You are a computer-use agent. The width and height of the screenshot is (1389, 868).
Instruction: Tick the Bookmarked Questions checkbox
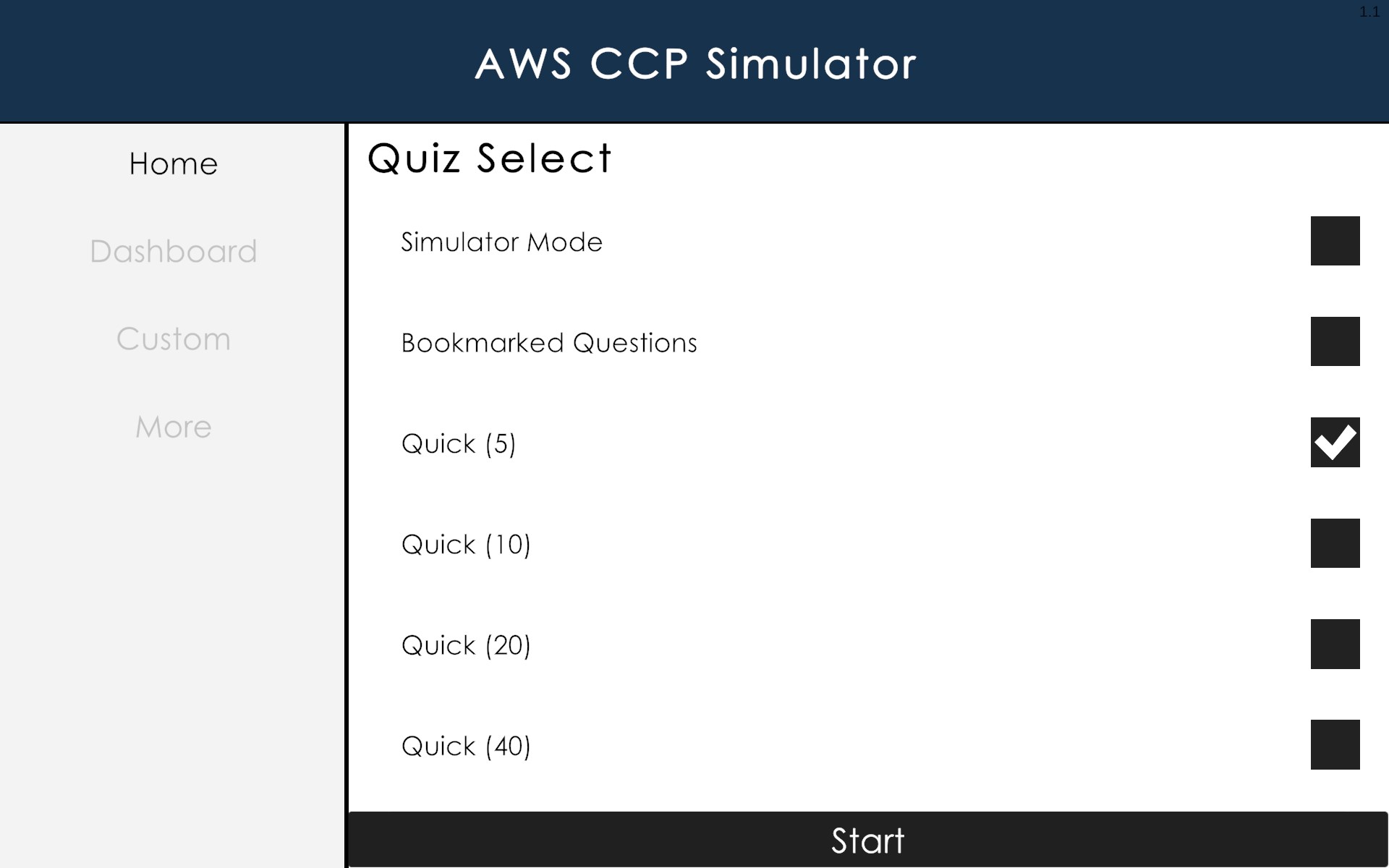(1335, 341)
